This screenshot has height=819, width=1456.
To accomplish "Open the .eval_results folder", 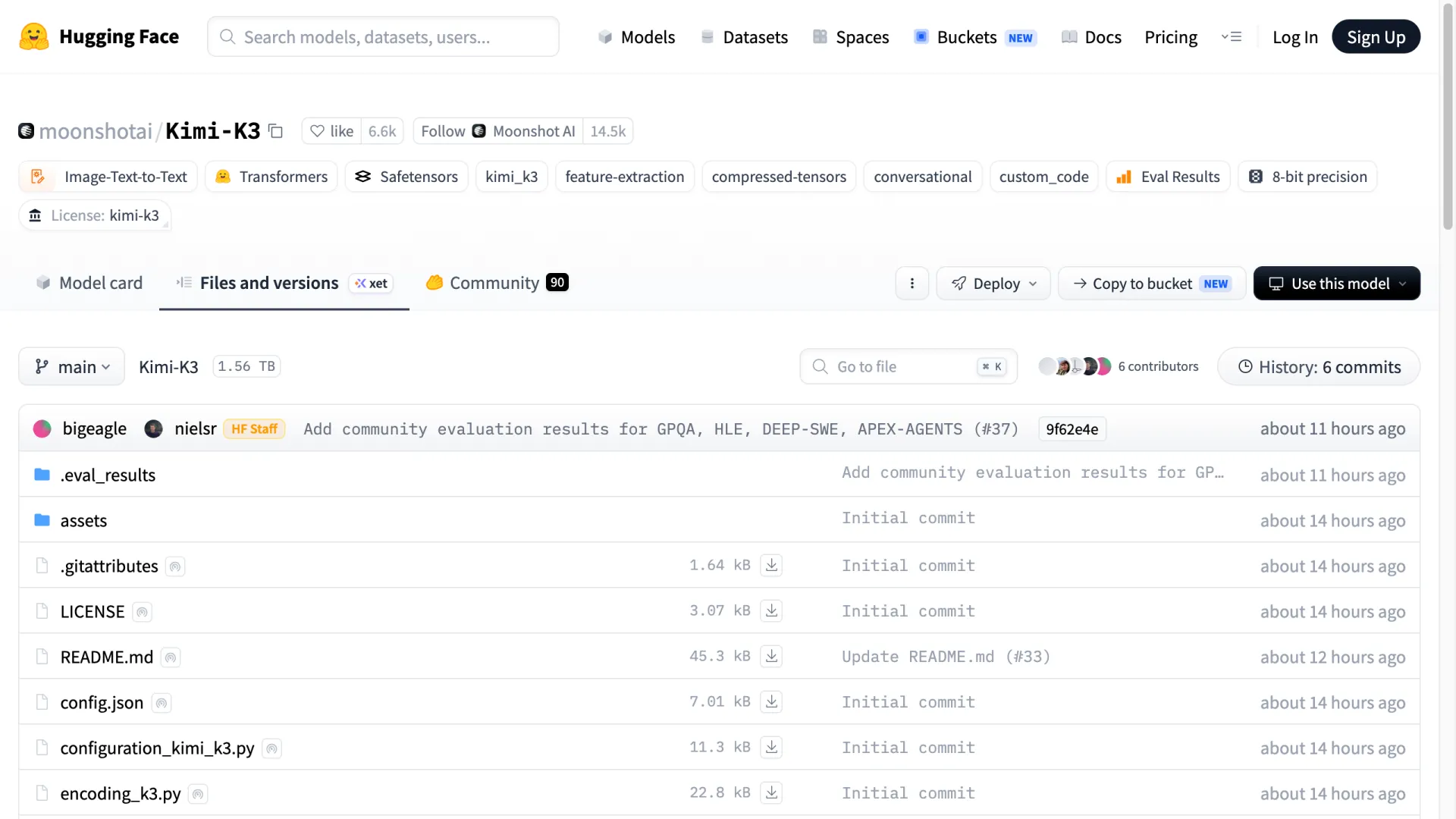I will pyautogui.click(x=108, y=475).
